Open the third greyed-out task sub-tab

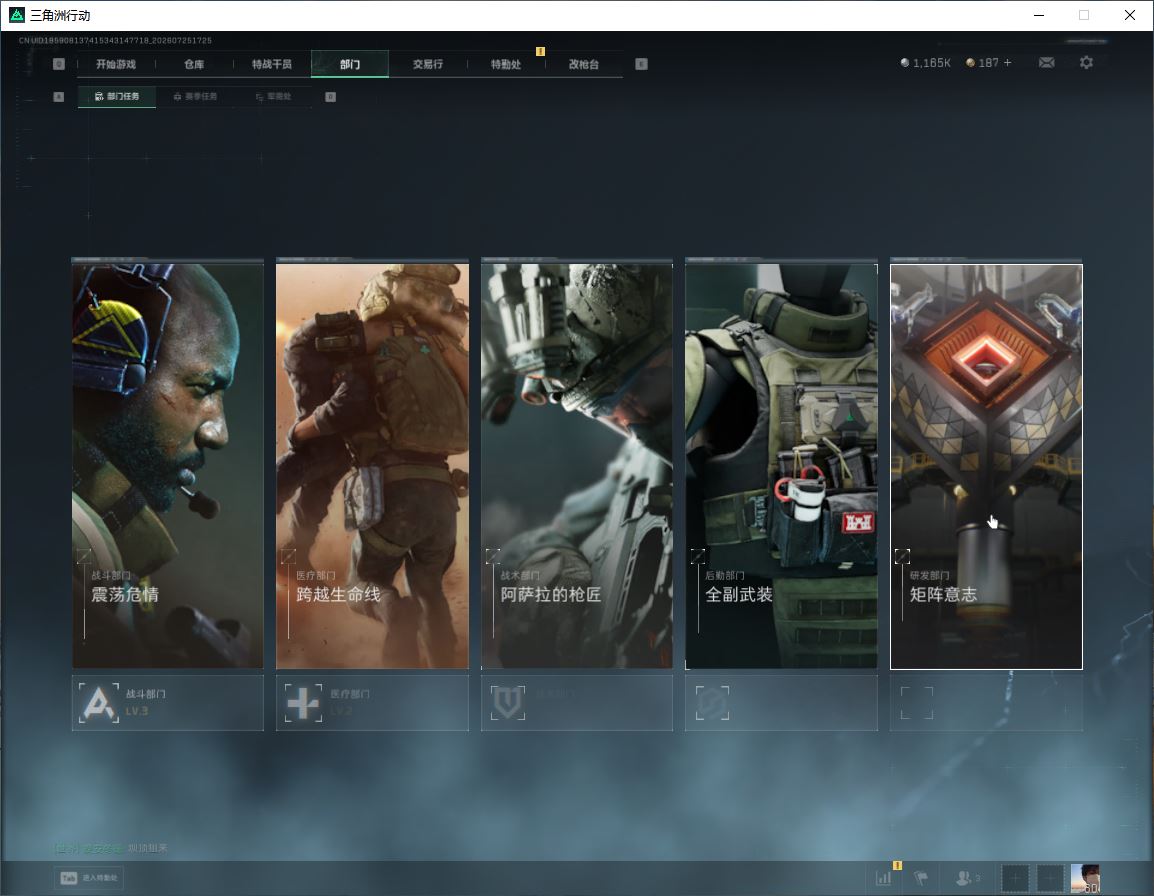coord(273,96)
